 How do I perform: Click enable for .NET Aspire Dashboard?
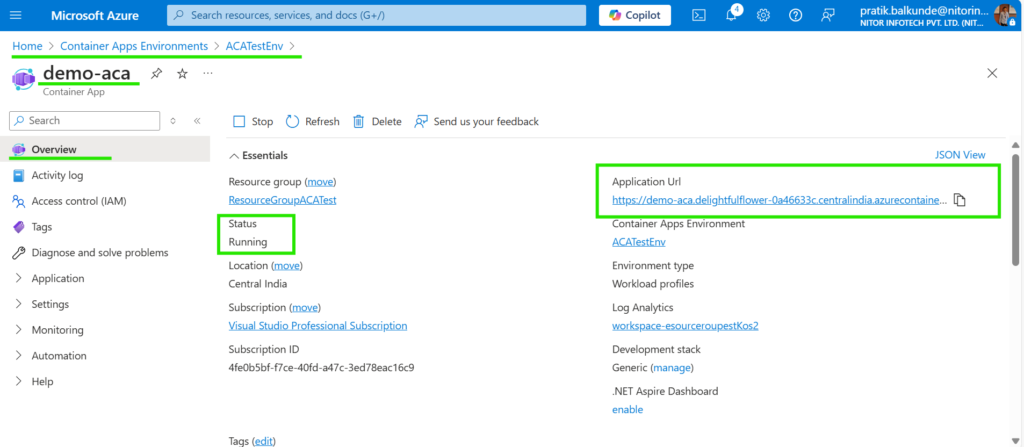(x=628, y=410)
